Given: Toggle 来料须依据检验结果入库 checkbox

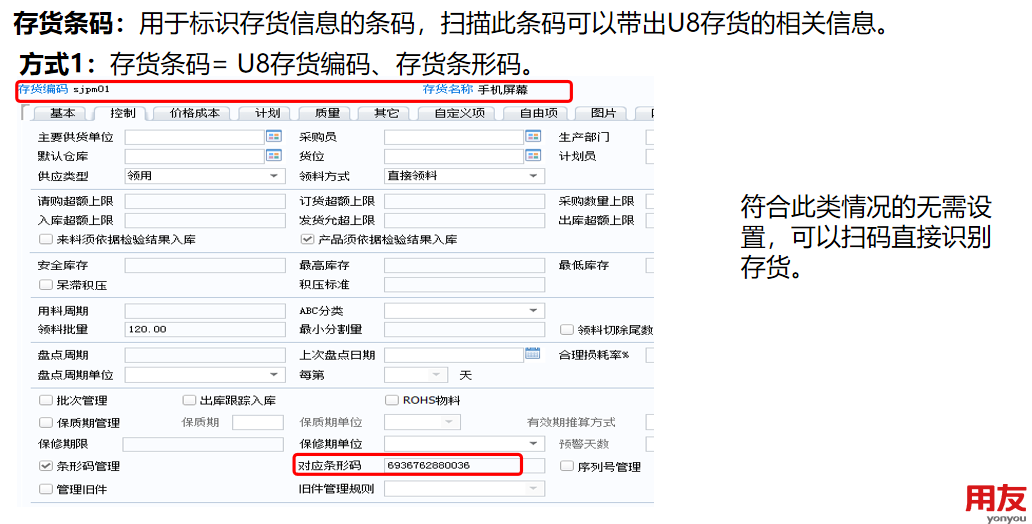Looking at the screenshot, I should click(x=45, y=239).
